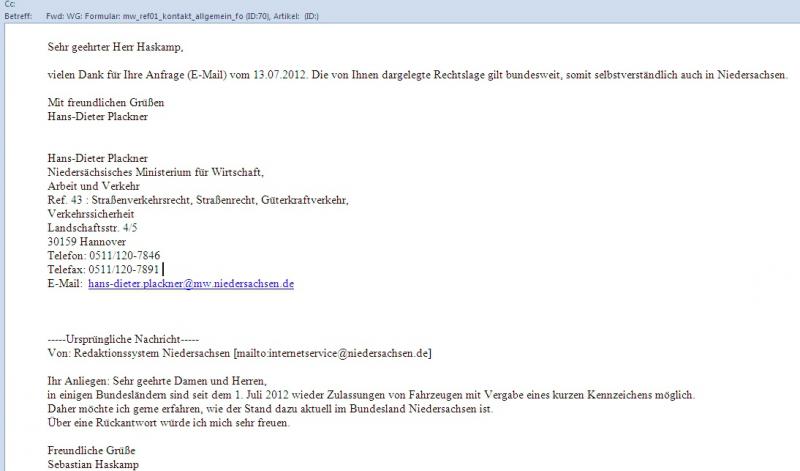Click 'Niedersächsisches Ministerium für Wirtschaft,' line
Image resolution: width=800 pixels, height=471 pixels.
point(156,172)
